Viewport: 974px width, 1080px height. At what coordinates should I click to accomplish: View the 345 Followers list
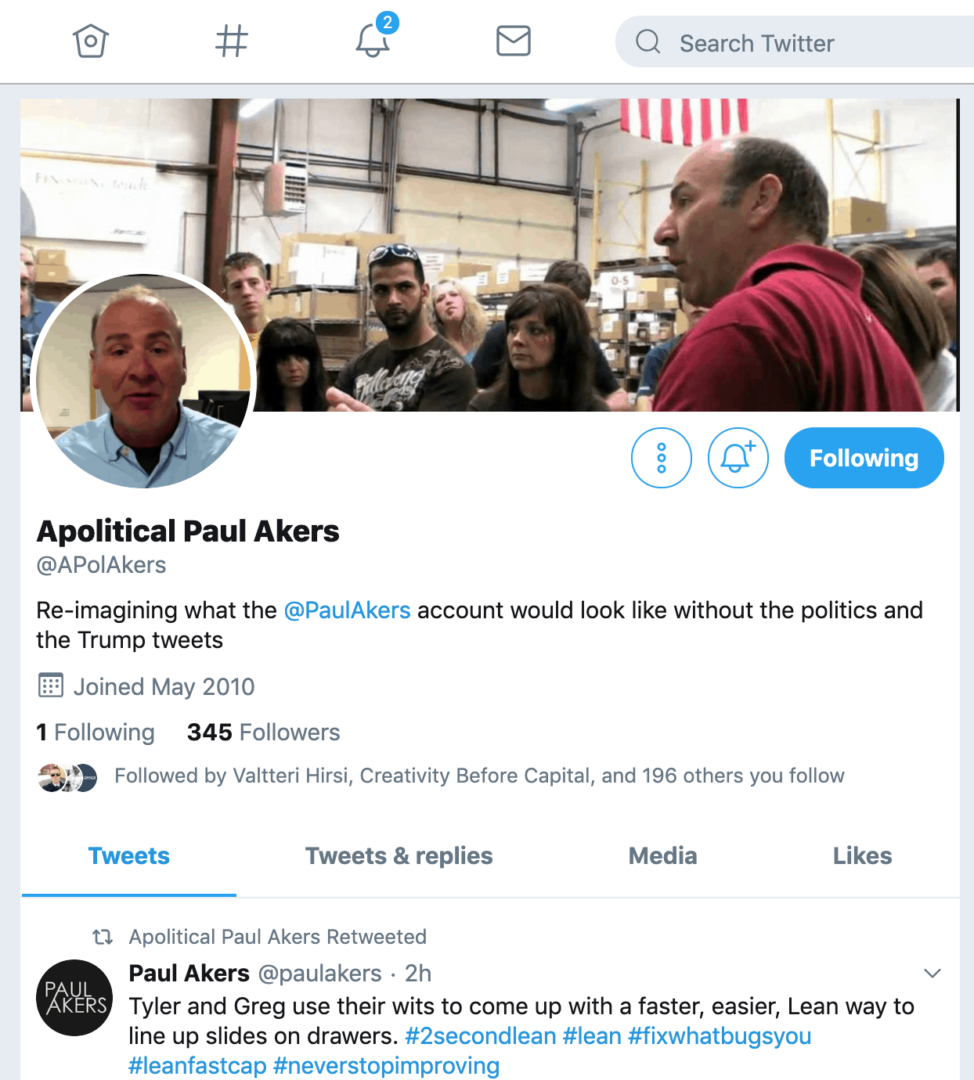[x=263, y=732]
